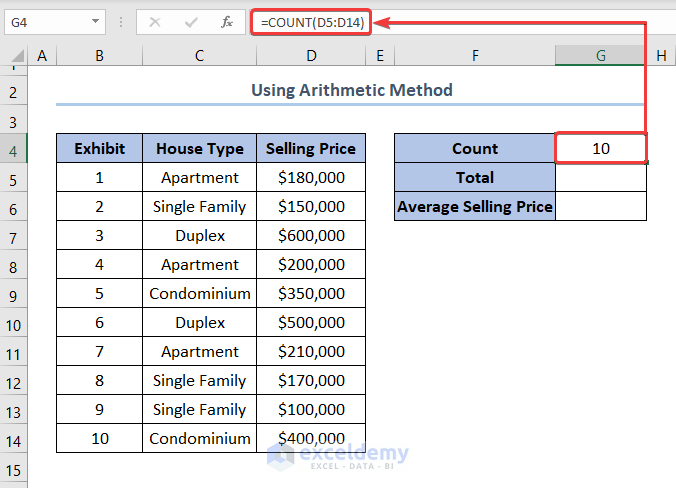
Task: Select column D header
Action: (311, 57)
